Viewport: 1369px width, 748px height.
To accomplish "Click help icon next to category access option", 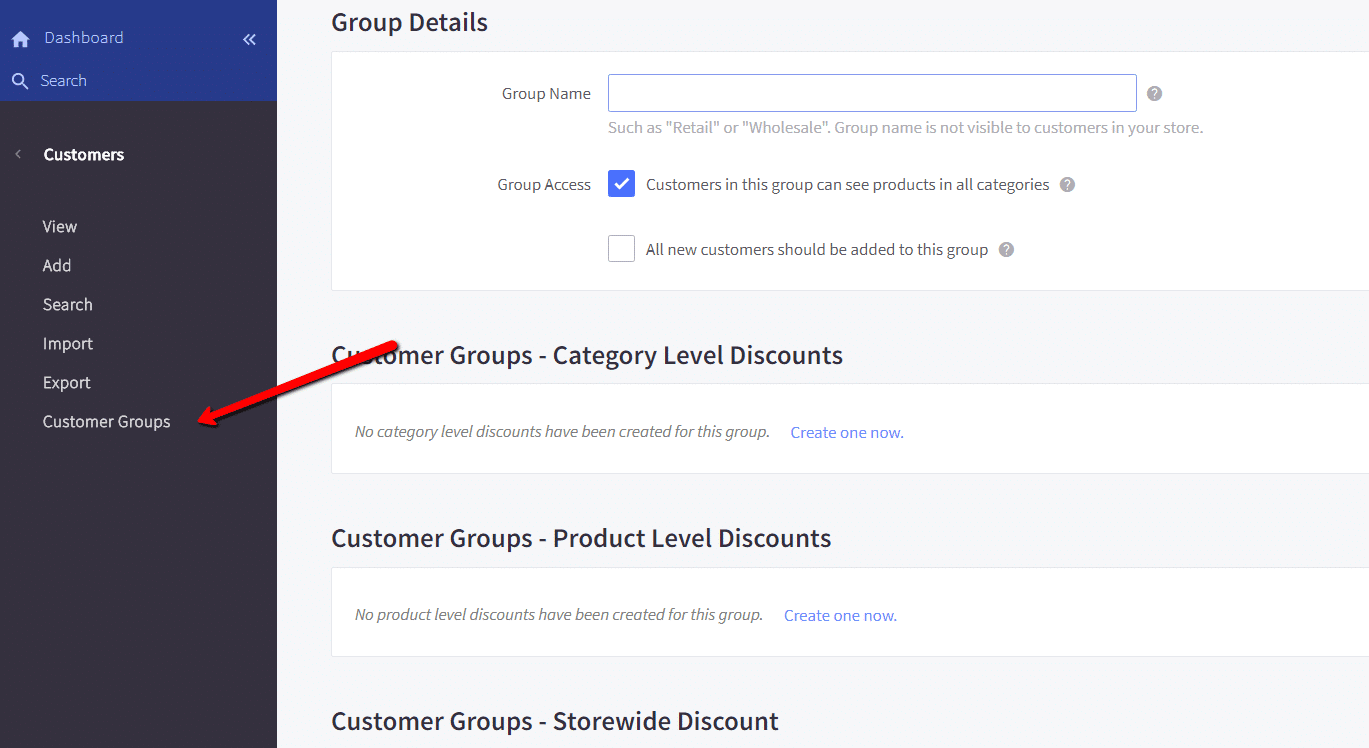I will [1067, 185].
